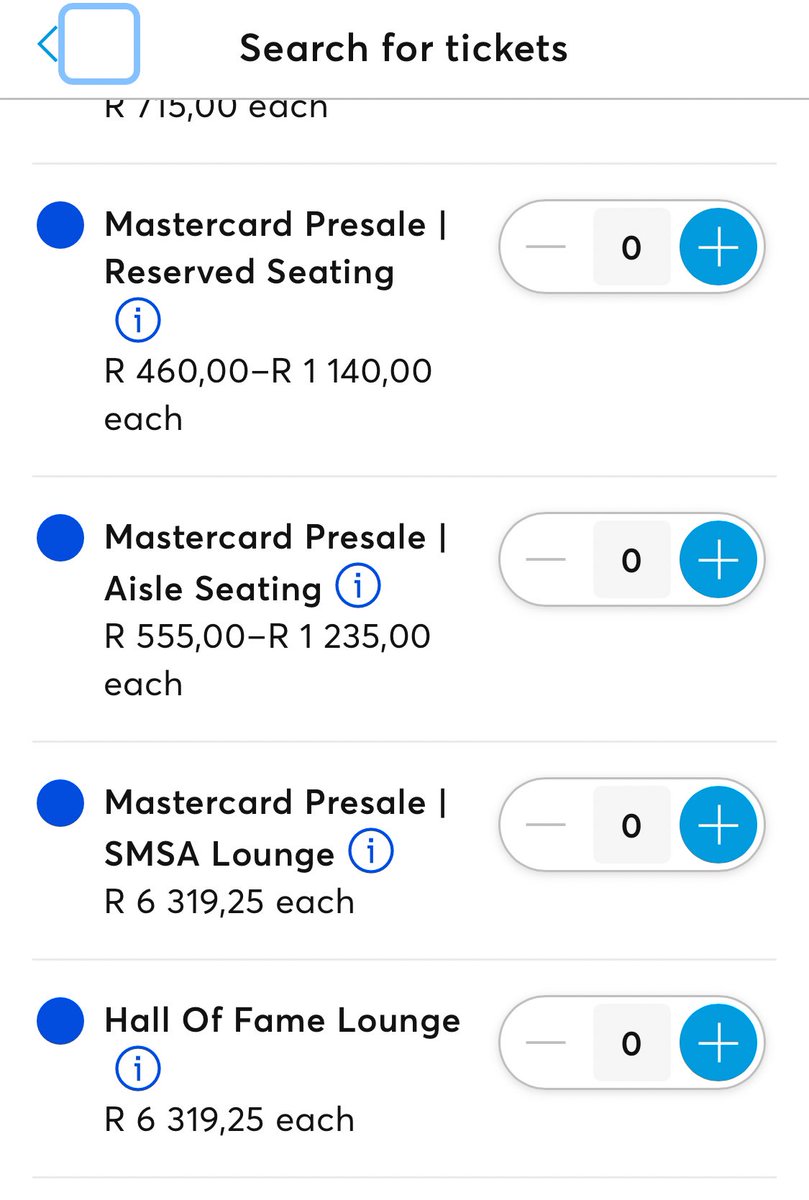
Task: Tap the Mastercard Presale Aisle Seating title
Action: pos(275,563)
